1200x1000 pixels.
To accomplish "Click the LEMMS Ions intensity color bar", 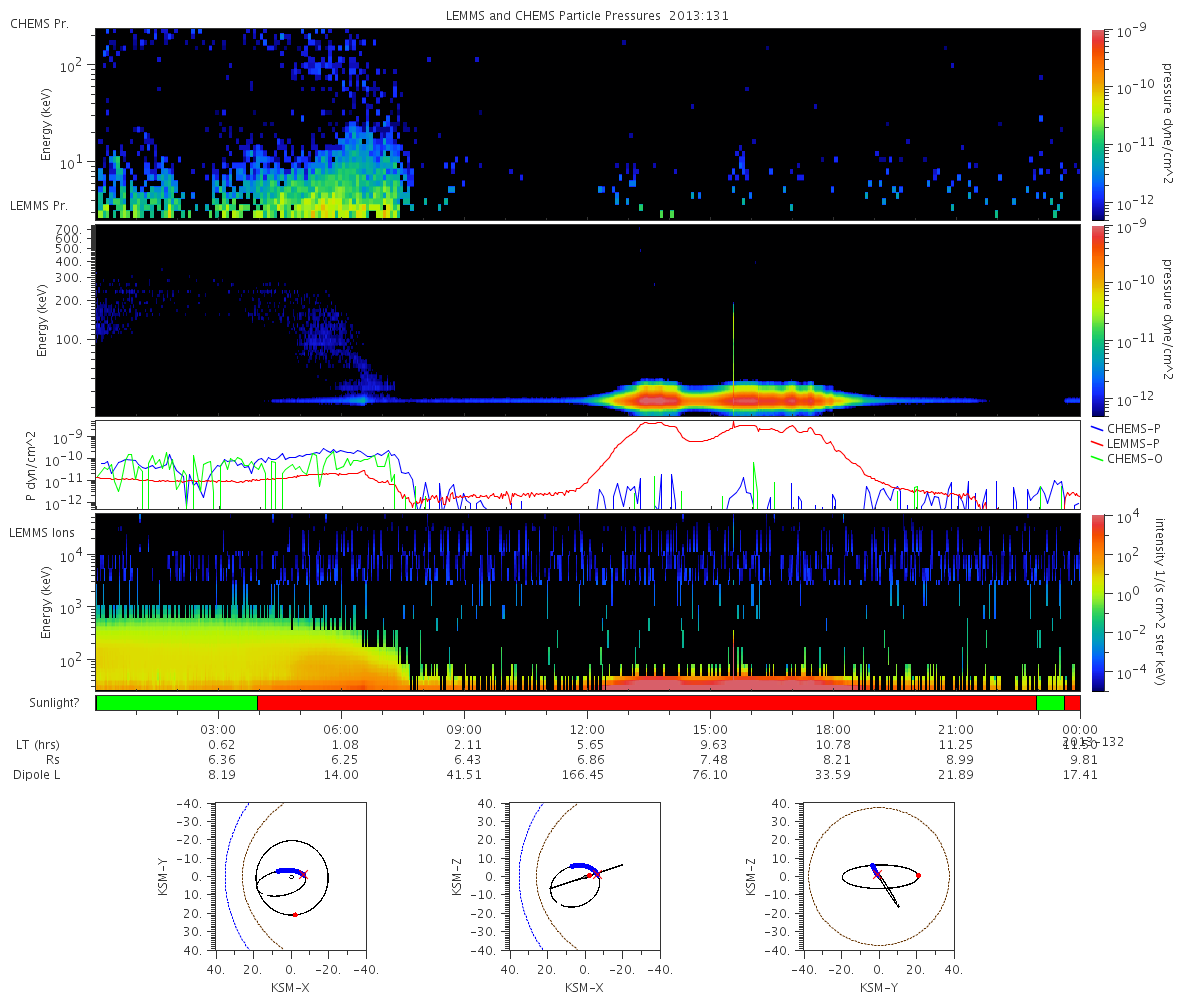I will tap(1098, 603).
